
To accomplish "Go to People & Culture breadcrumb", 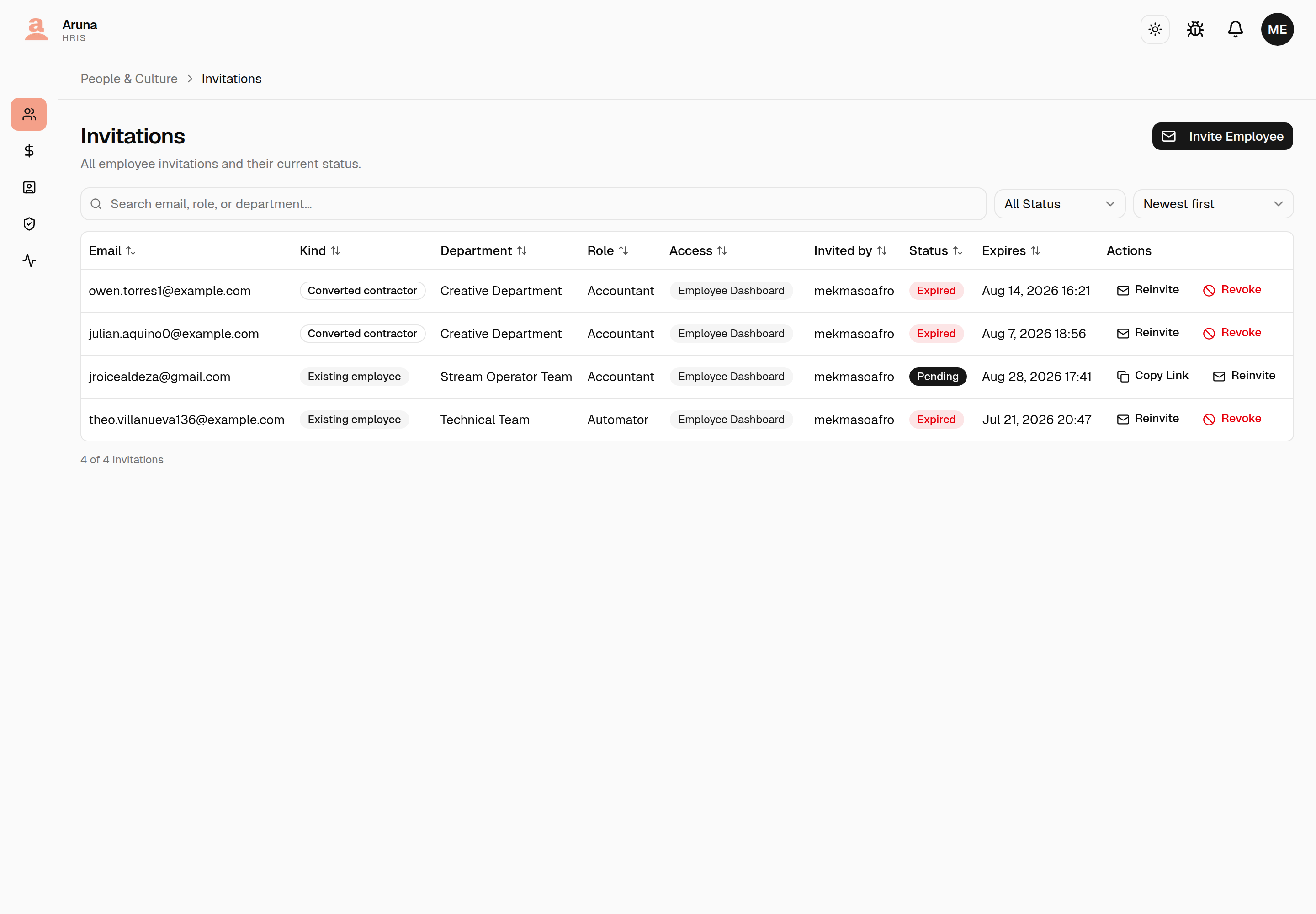I will tap(129, 79).
